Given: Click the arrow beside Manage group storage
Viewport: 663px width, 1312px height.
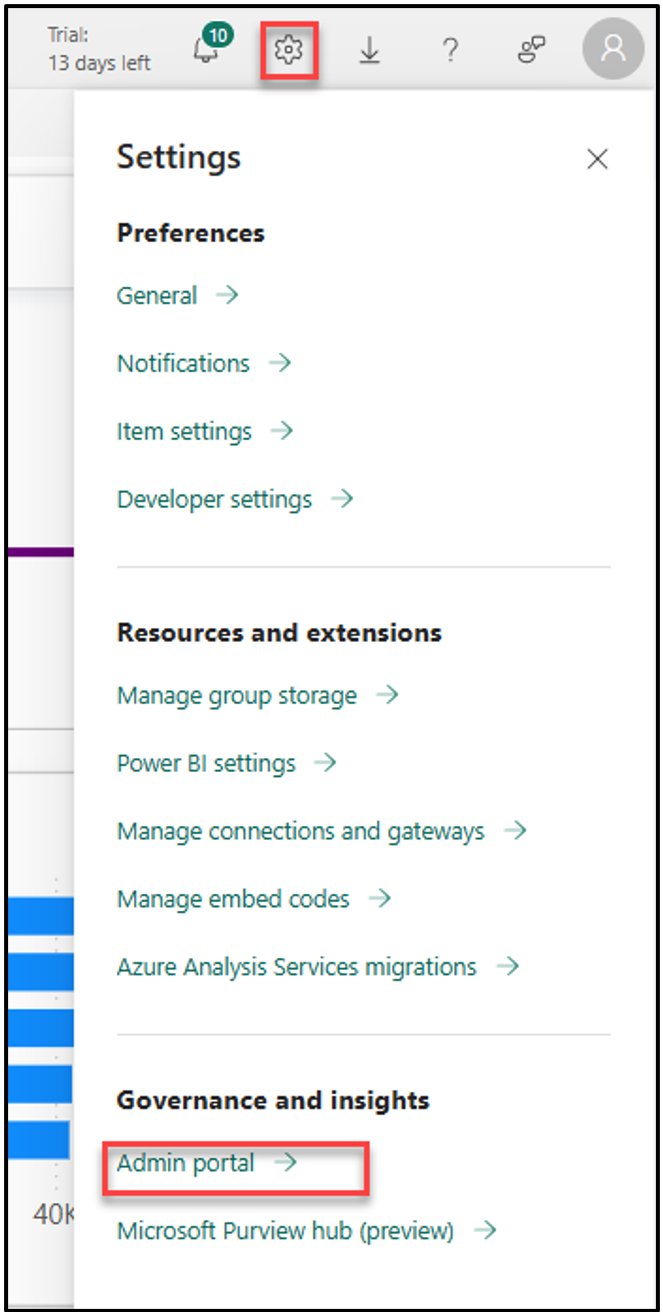Looking at the screenshot, I should [x=388, y=694].
